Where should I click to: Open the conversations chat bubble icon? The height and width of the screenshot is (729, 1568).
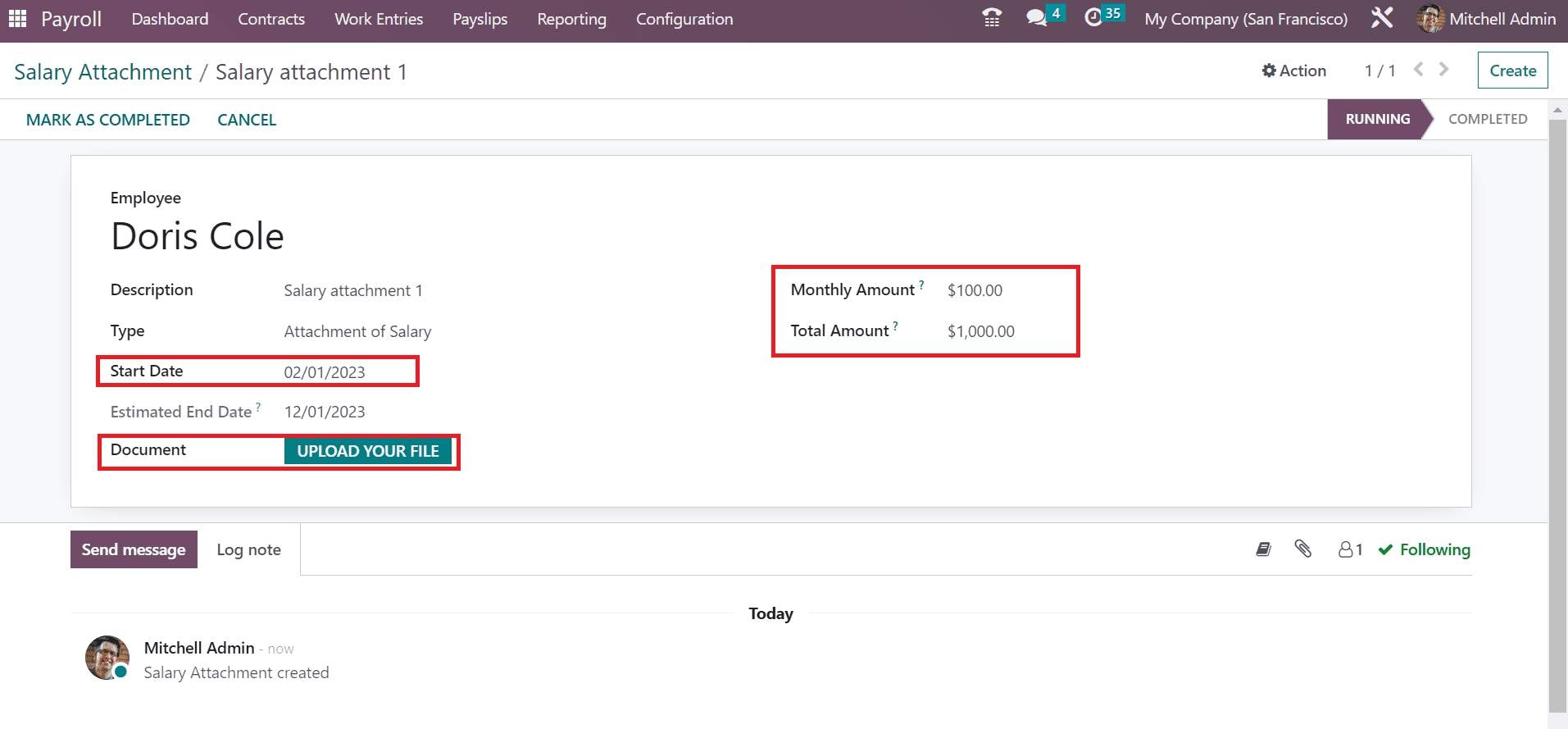click(x=1037, y=18)
